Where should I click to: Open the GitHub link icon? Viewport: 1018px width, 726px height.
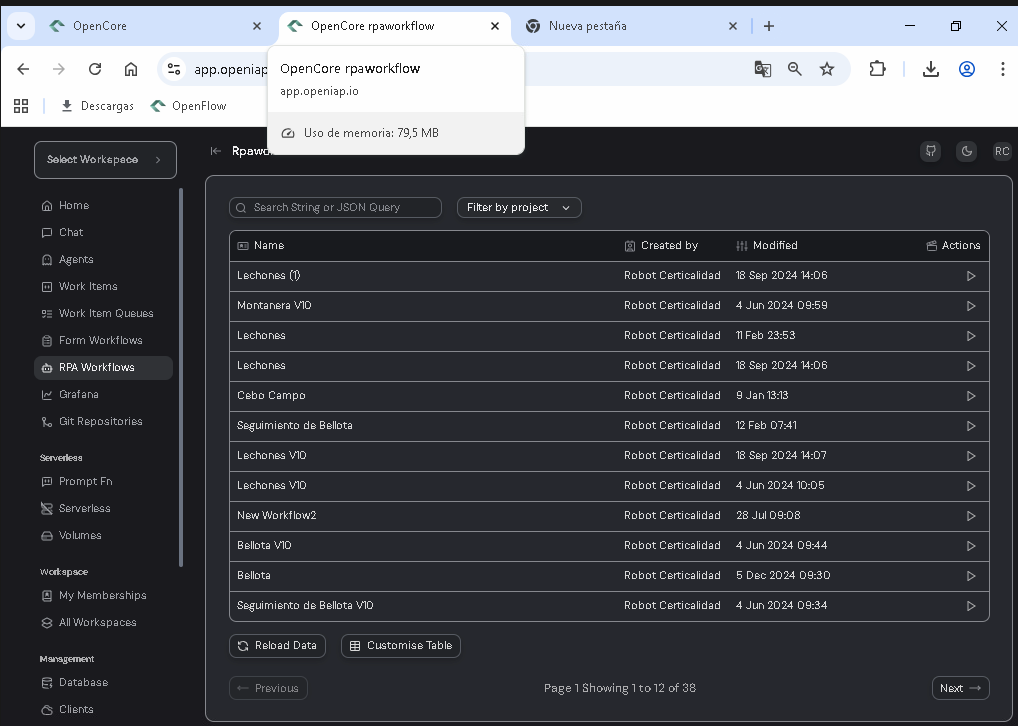point(931,151)
